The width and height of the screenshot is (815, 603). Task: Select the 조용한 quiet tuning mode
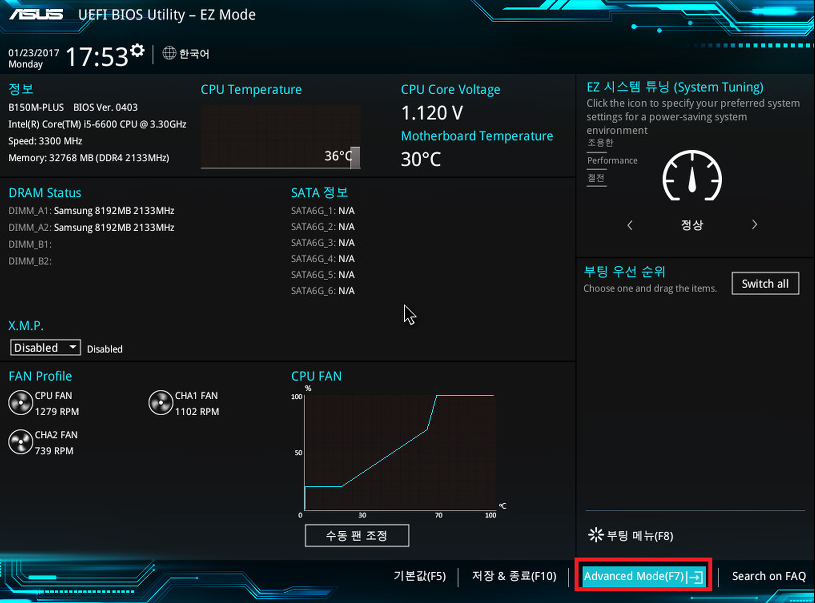(x=600, y=142)
